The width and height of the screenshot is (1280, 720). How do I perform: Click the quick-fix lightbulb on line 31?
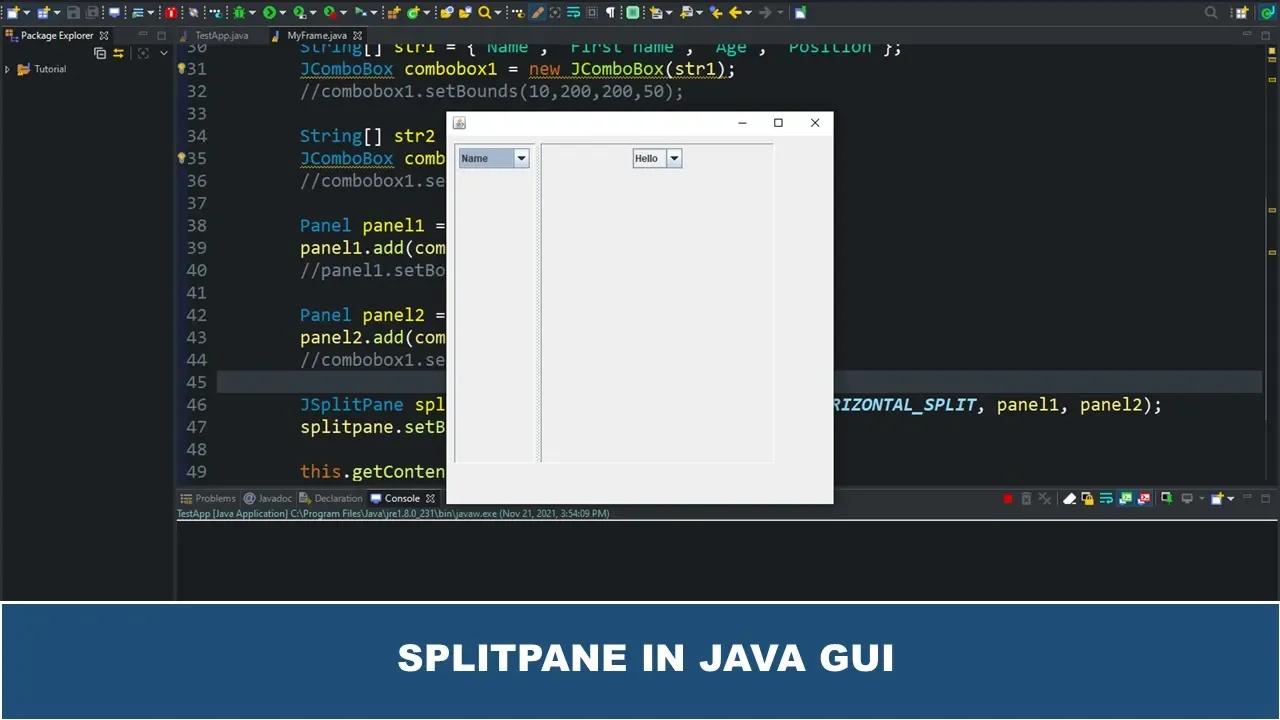coord(181,69)
